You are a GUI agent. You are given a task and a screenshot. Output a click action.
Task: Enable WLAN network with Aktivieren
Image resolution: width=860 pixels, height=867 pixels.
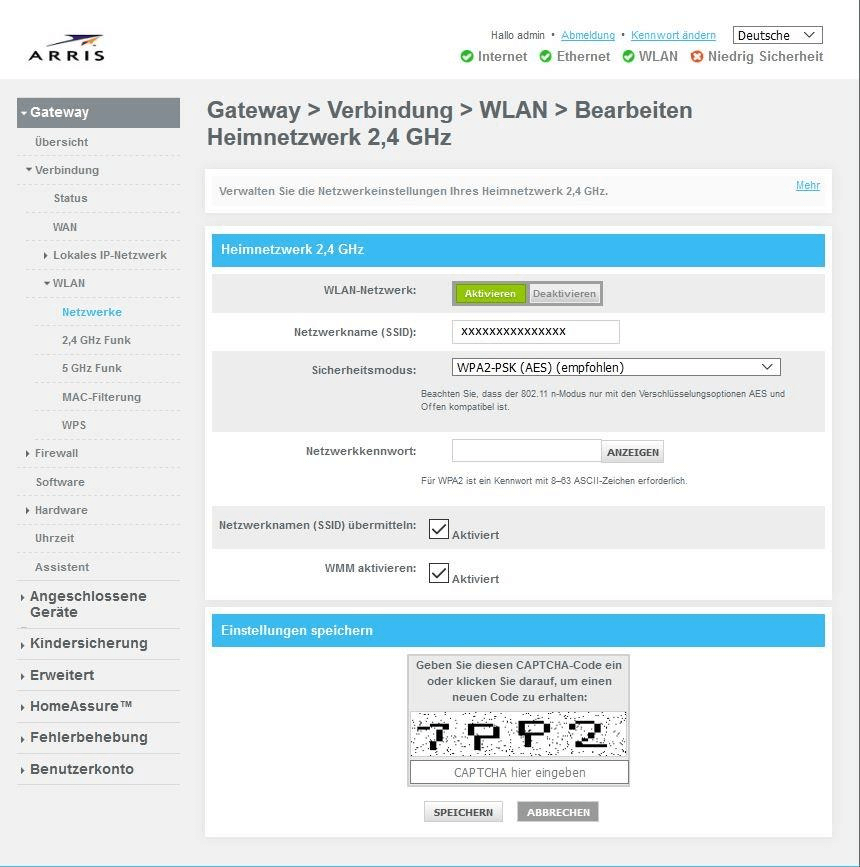coord(490,293)
